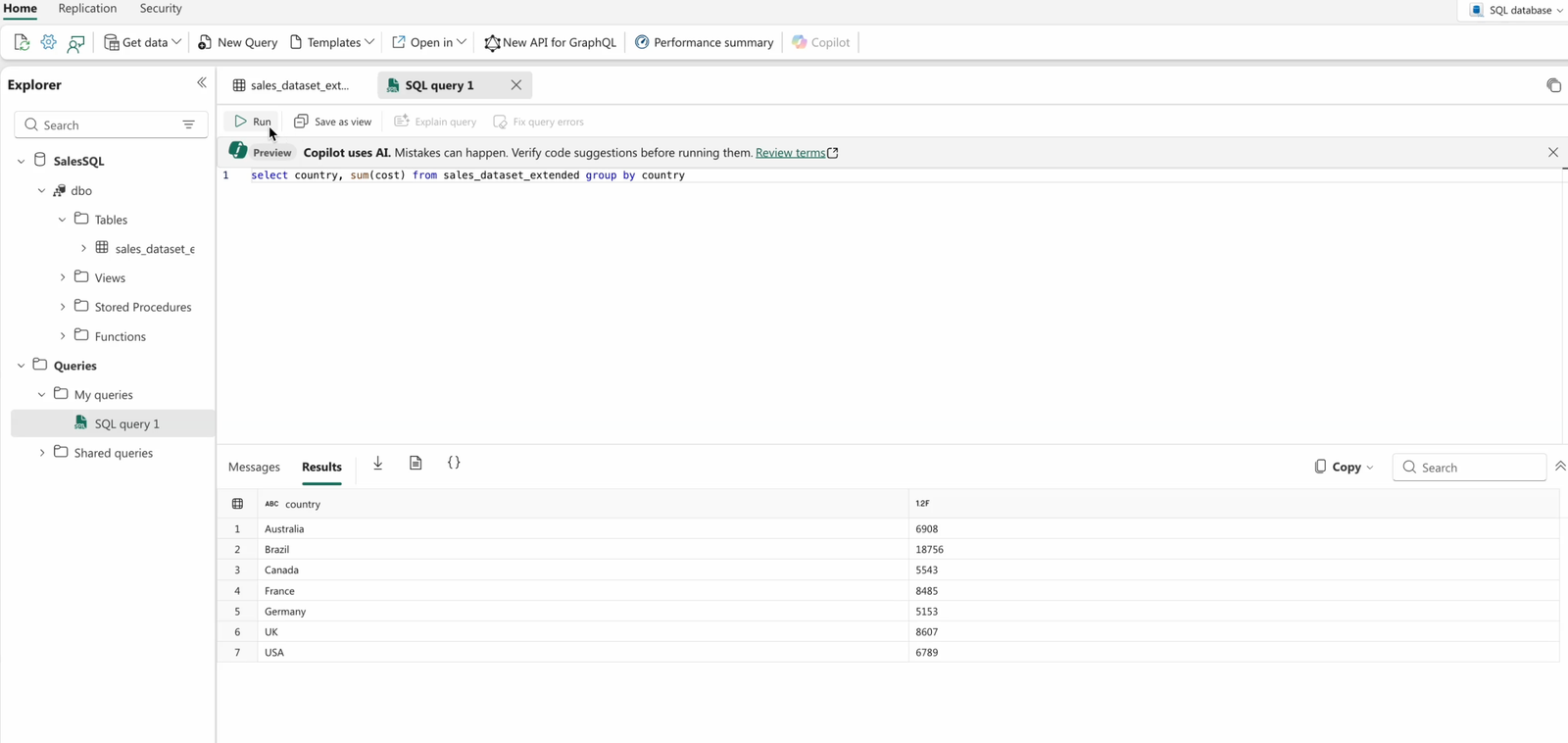Close the SQL query 1 tab

[x=516, y=85]
